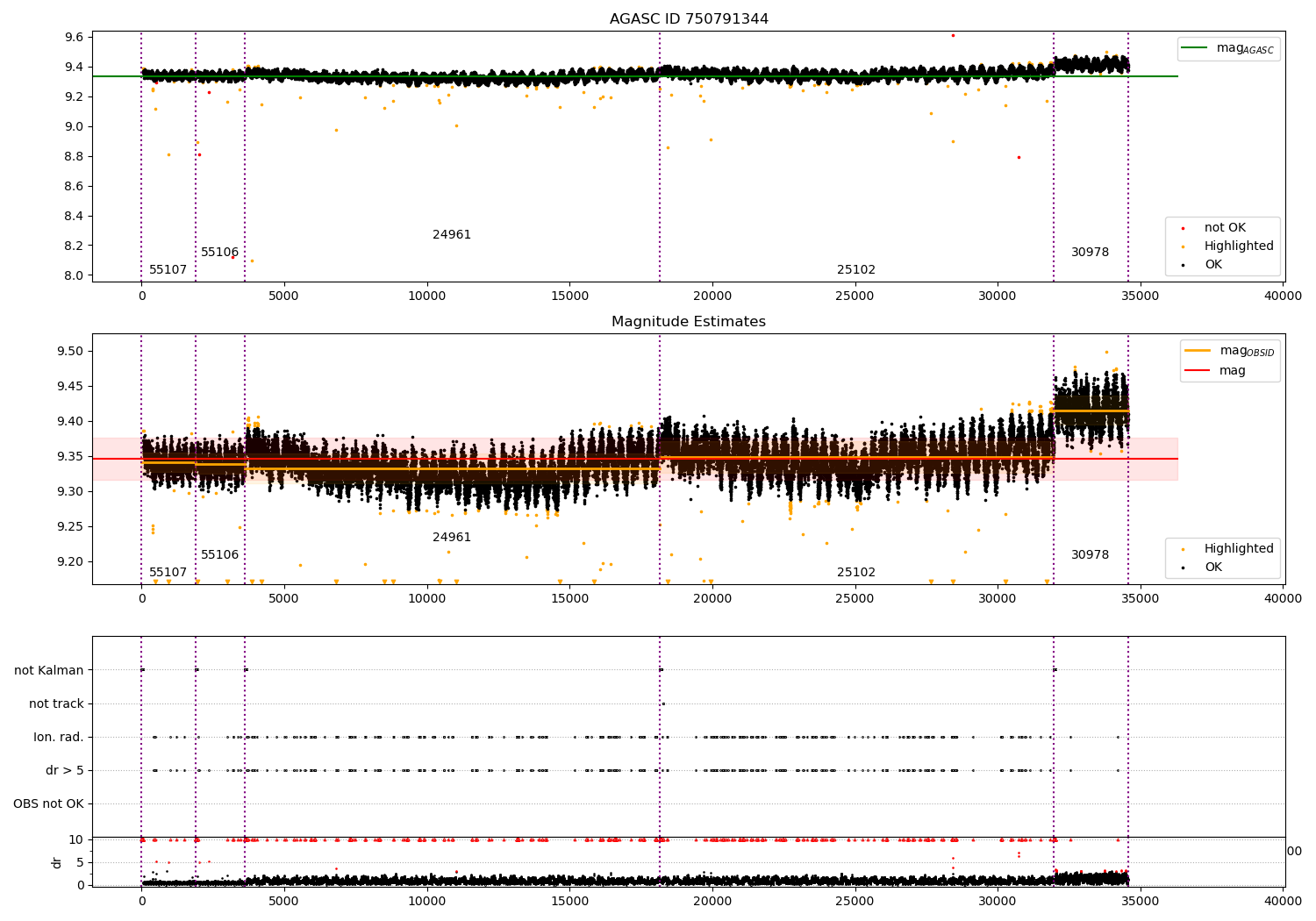Click the orange mag OBSID legend line

point(1198,351)
